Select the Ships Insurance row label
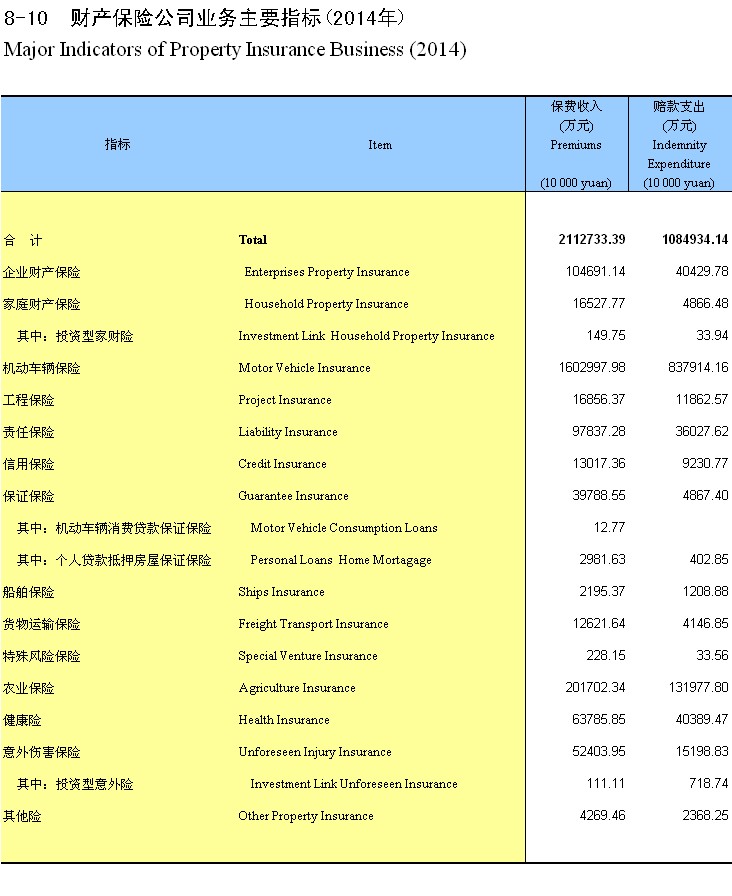Viewport: 732px width, 896px height. click(281, 592)
